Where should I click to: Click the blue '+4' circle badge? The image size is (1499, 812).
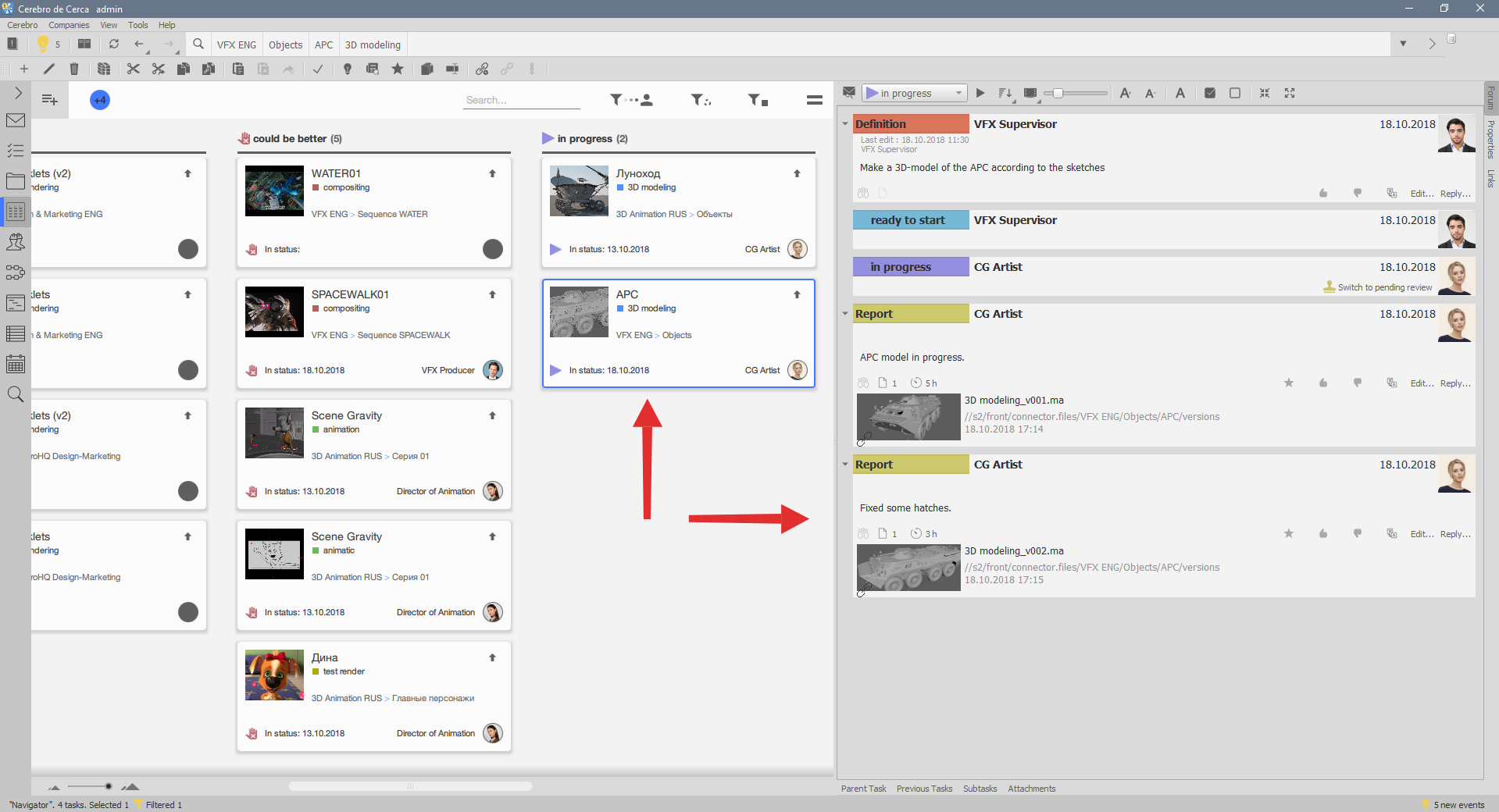[x=100, y=100]
